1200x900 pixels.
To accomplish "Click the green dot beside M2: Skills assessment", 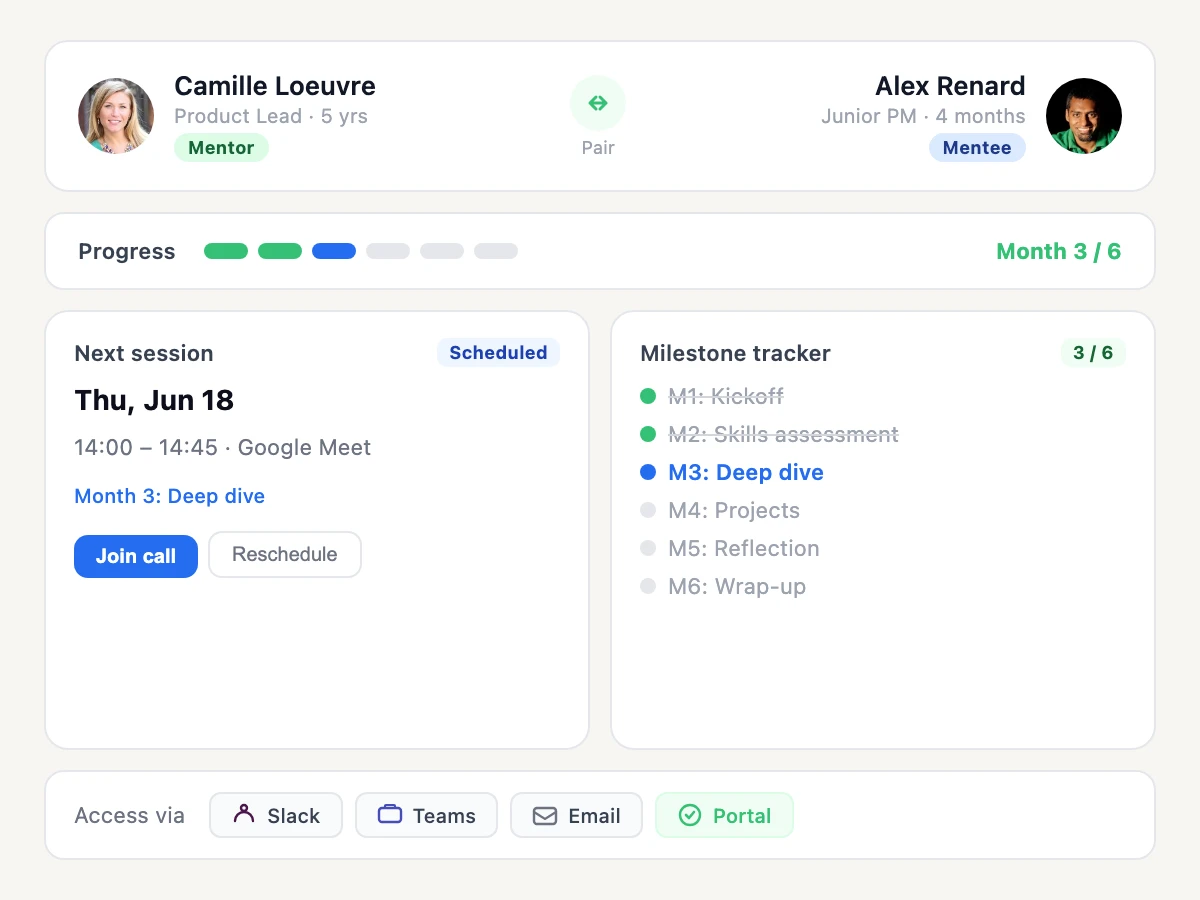I will pyautogui.click(x=648, y=434).
